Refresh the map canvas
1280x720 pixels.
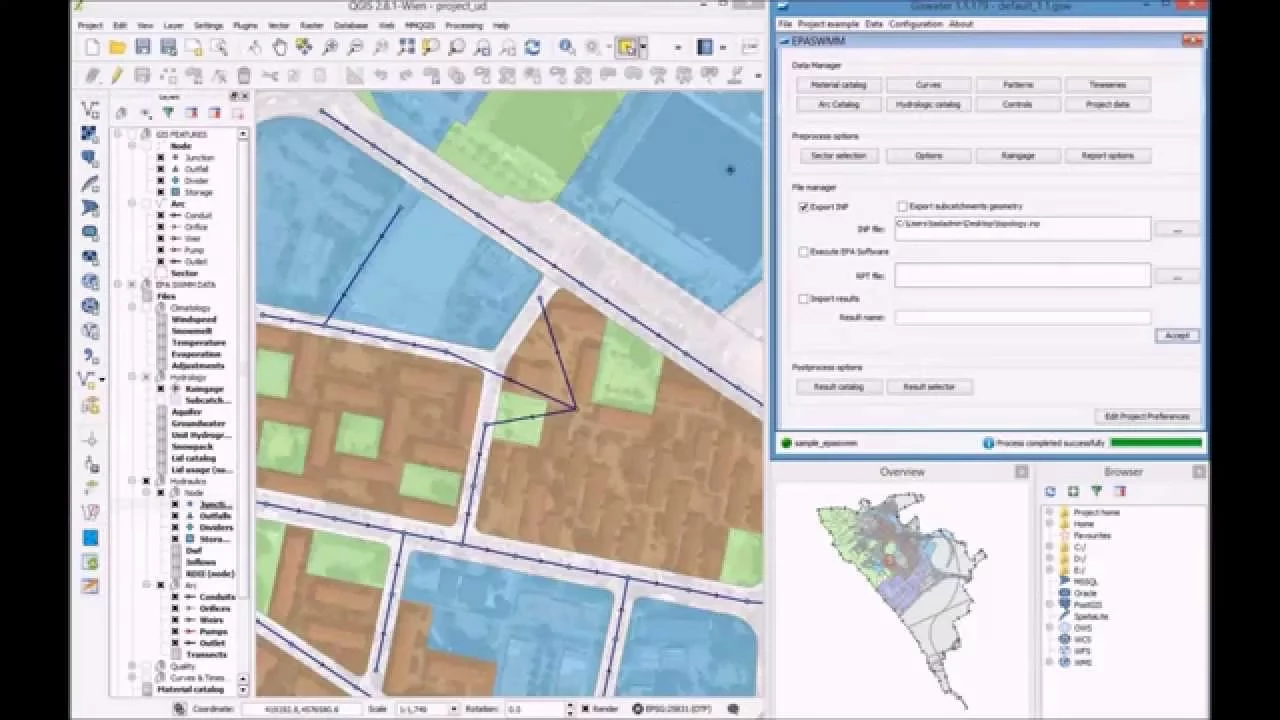[x=532, y=47]
